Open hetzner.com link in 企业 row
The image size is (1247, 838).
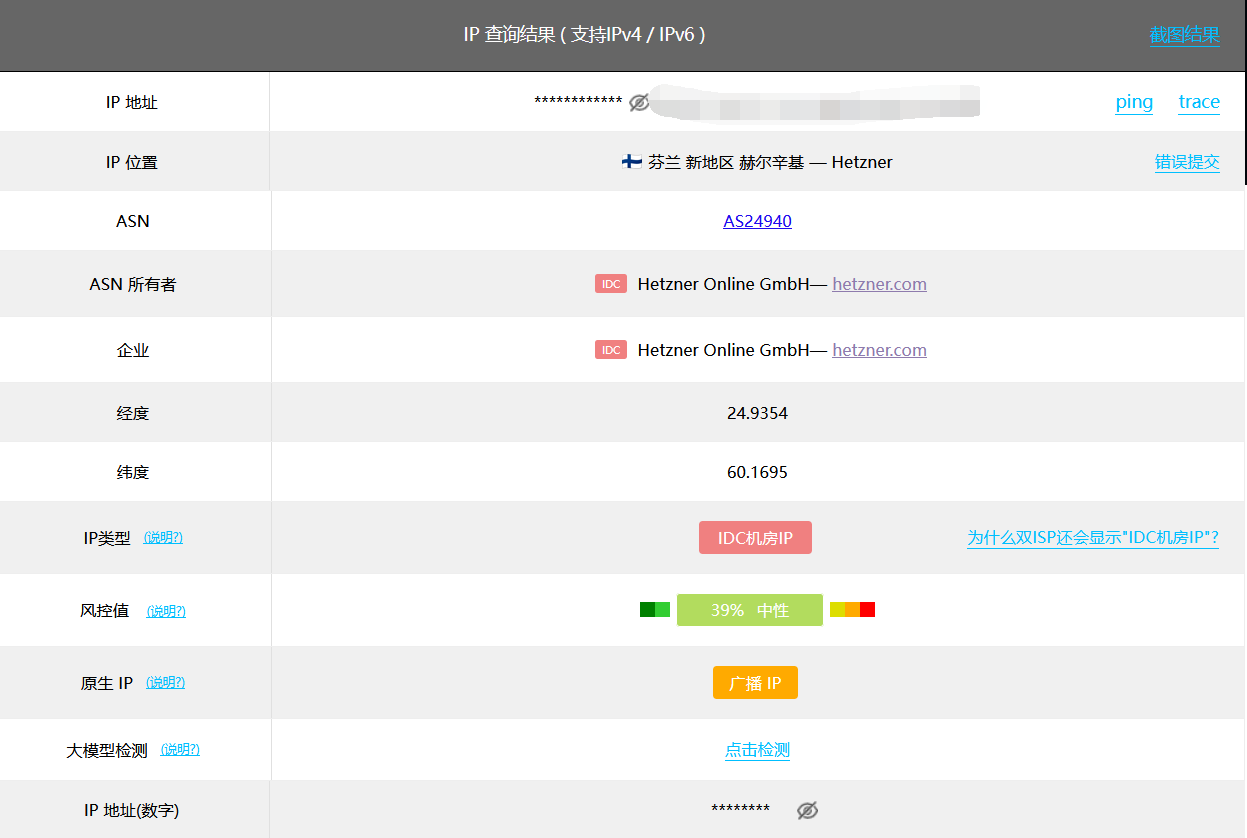tap(879, 350)
